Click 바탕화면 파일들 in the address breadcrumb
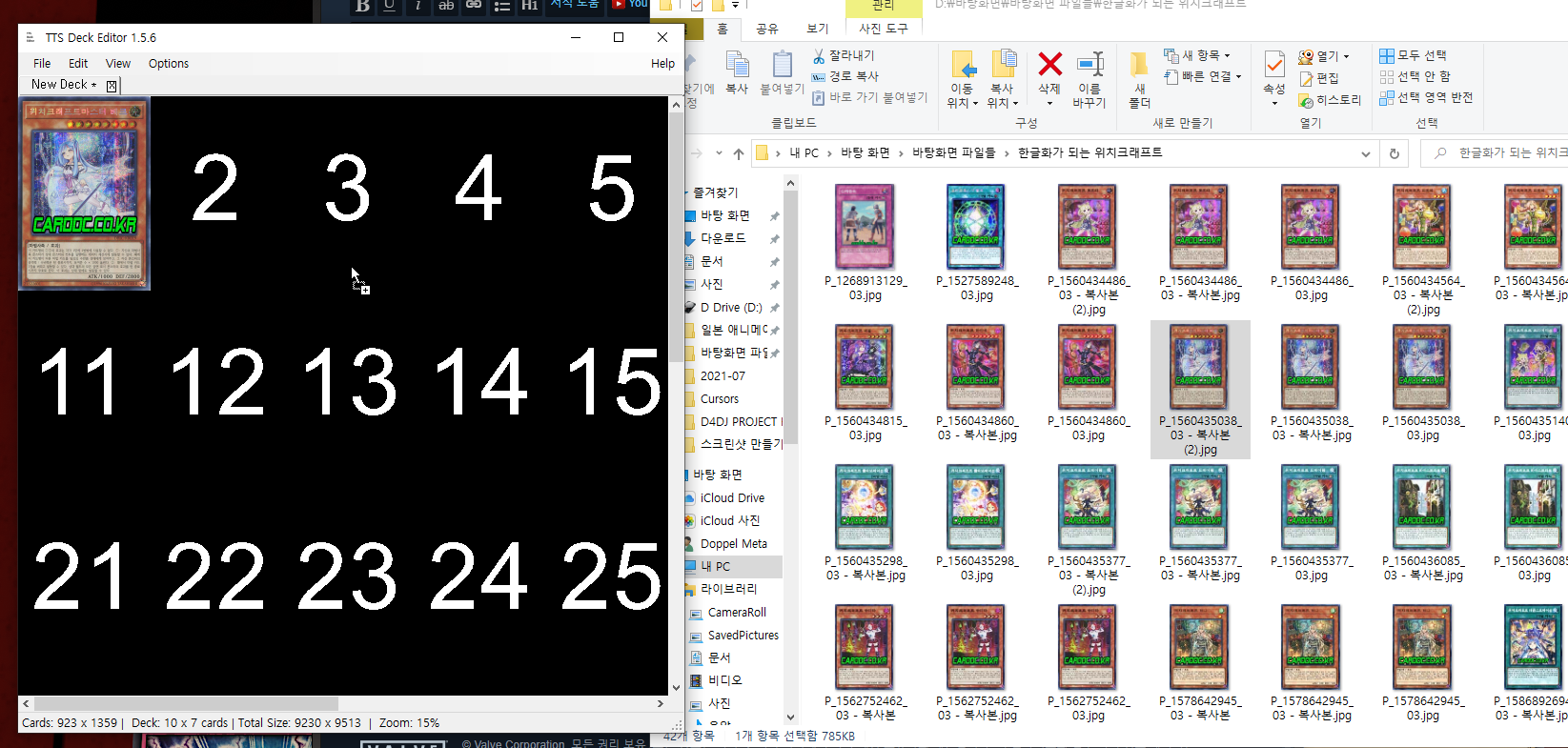Image resolution: width=1568 pixels, height=748 pixels. [954, 152]
